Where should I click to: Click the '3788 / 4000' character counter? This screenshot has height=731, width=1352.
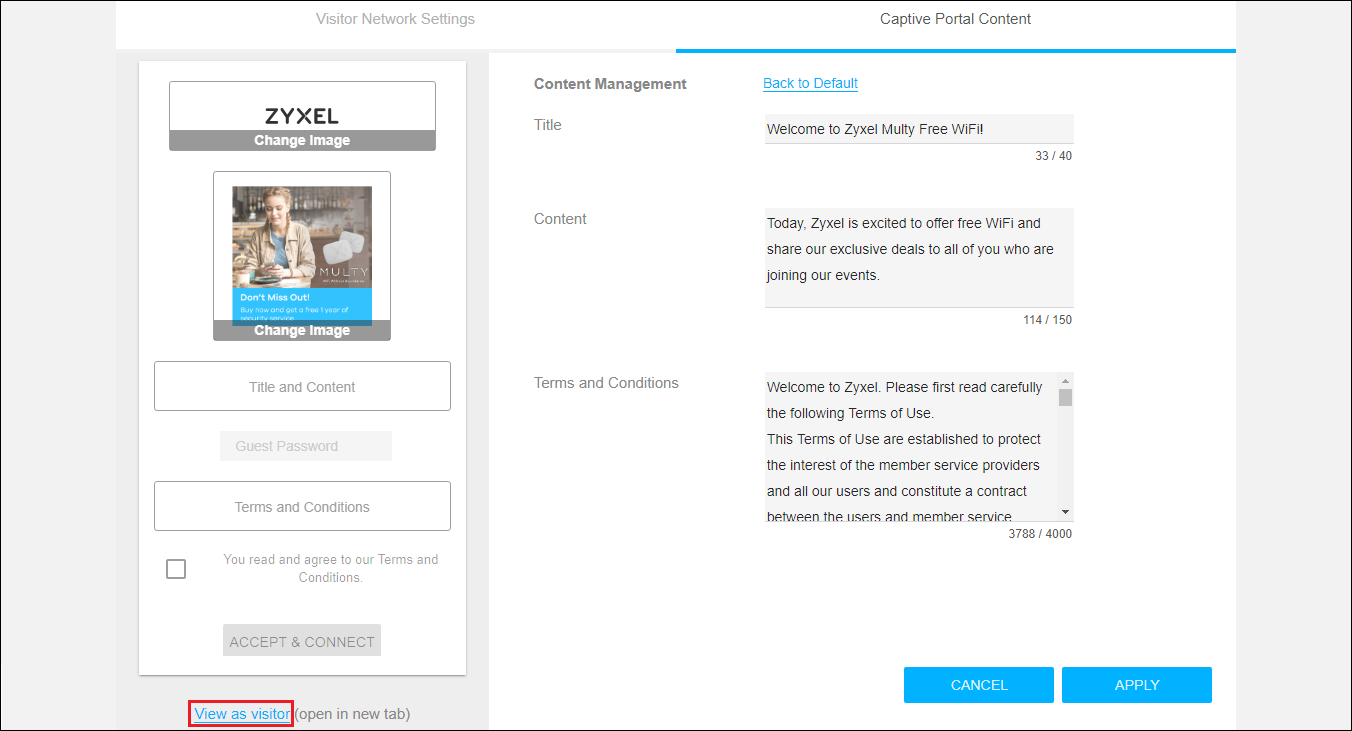[x=1040, y=534]
